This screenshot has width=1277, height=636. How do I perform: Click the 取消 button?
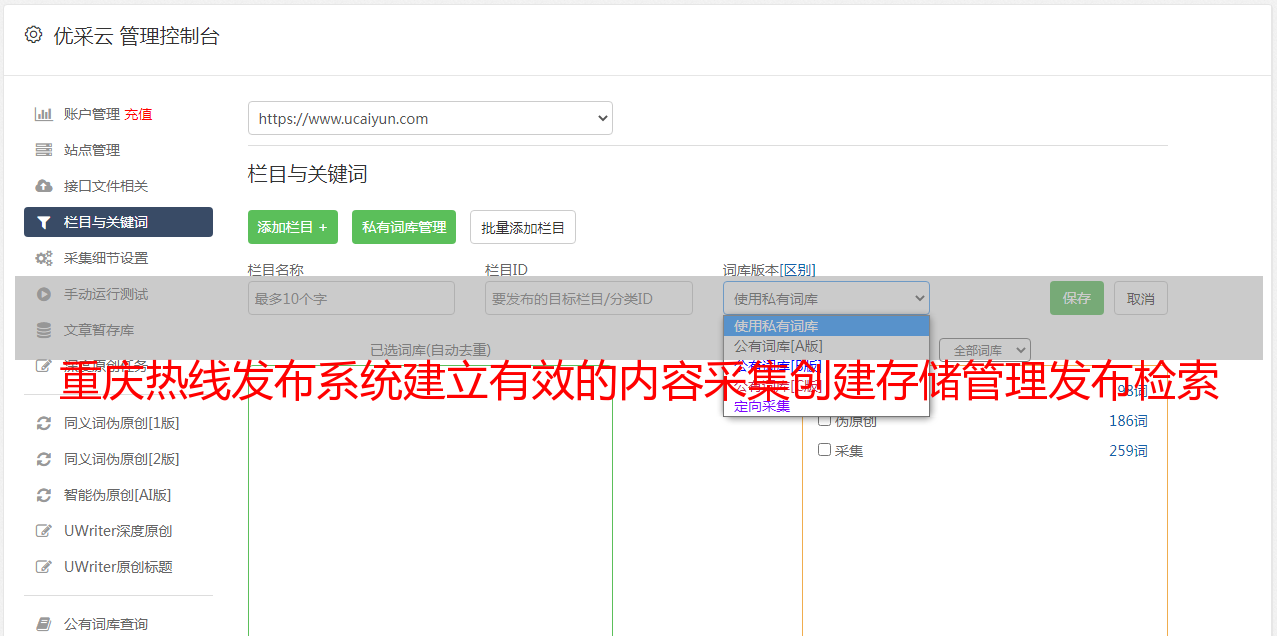[1141, 298]
